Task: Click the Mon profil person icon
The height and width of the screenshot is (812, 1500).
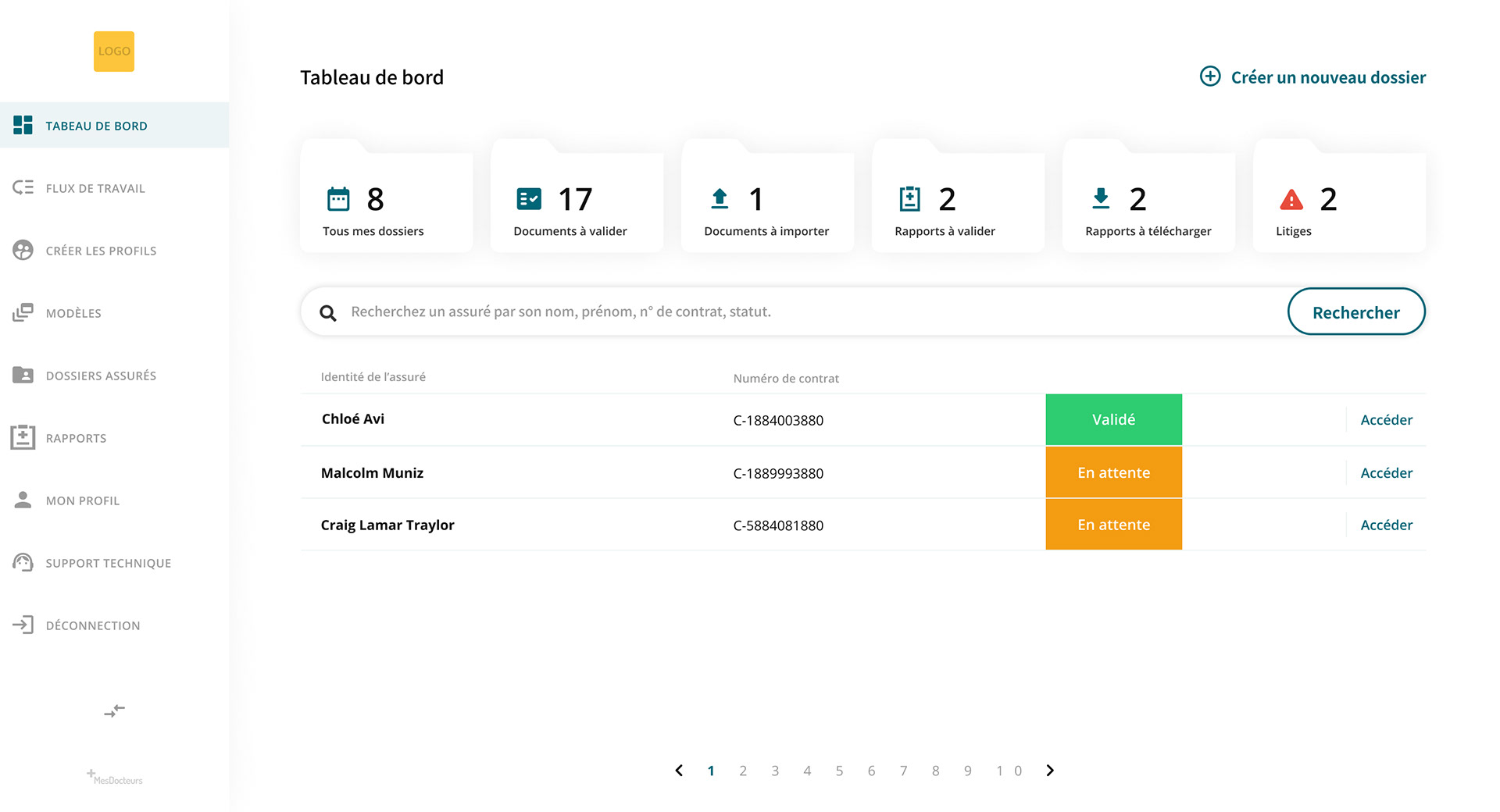Action: [23, 500]
